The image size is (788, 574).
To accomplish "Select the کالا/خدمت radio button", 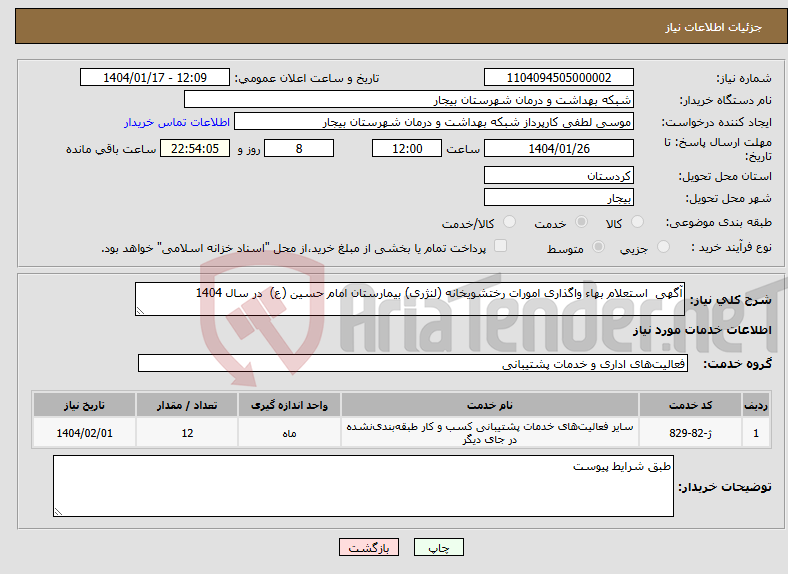I will pyautogui.click(x=510, y=222).
